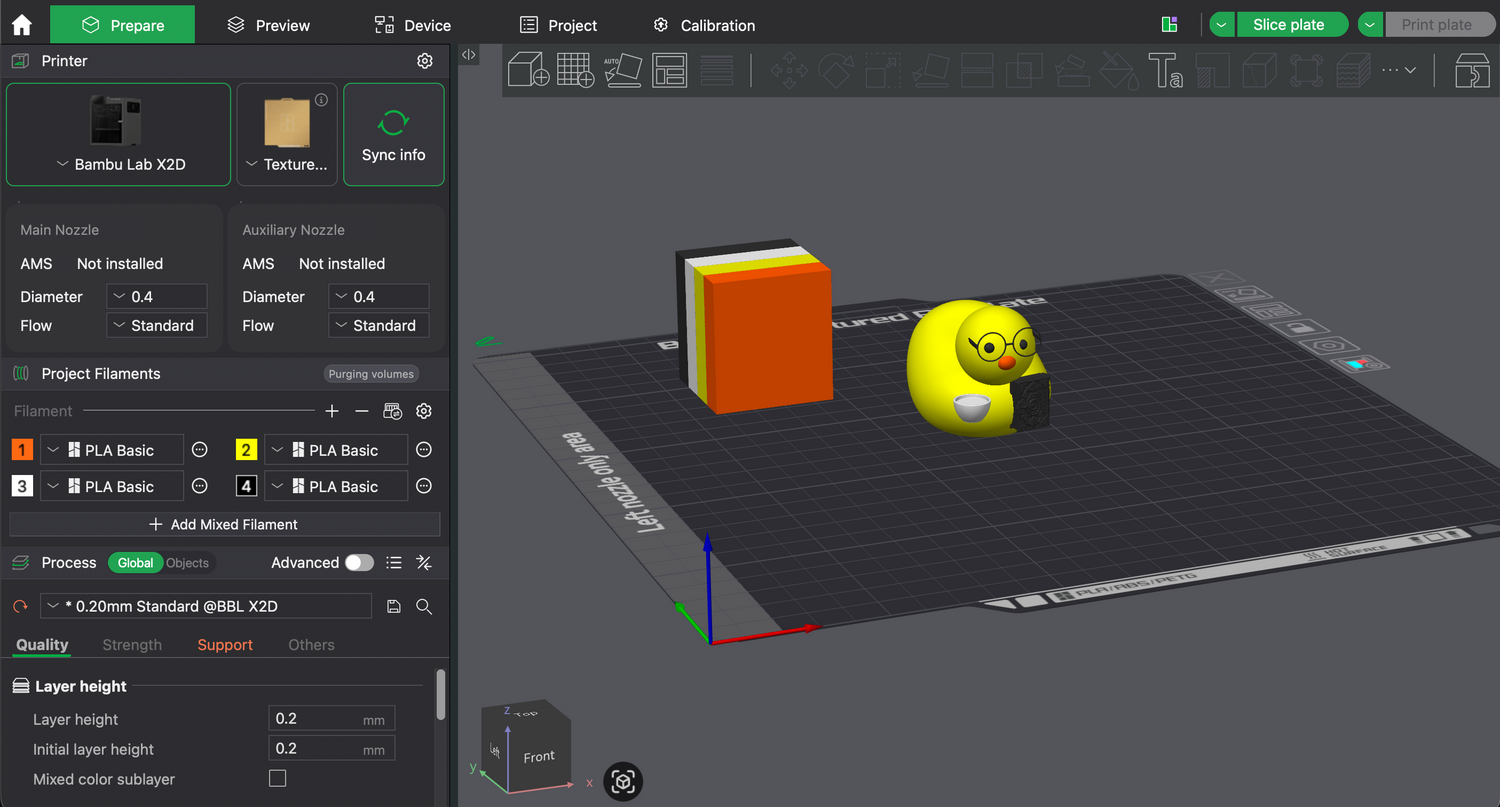Open the Calibration tab

click(704, 25)
